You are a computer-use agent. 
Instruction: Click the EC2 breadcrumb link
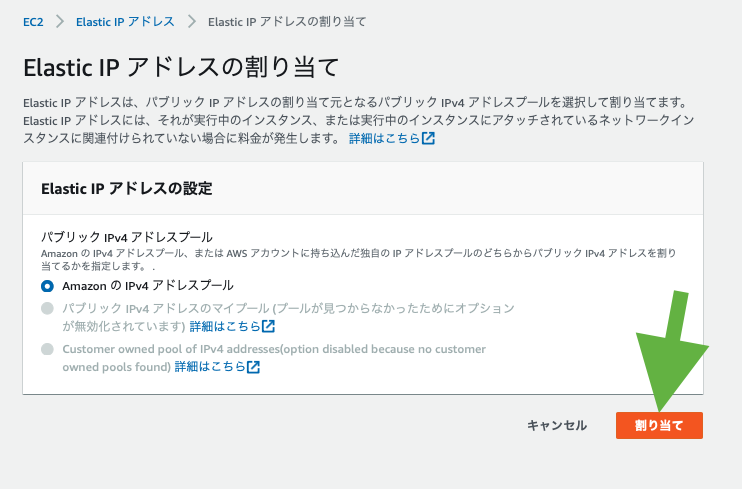(x=33, y=21)
